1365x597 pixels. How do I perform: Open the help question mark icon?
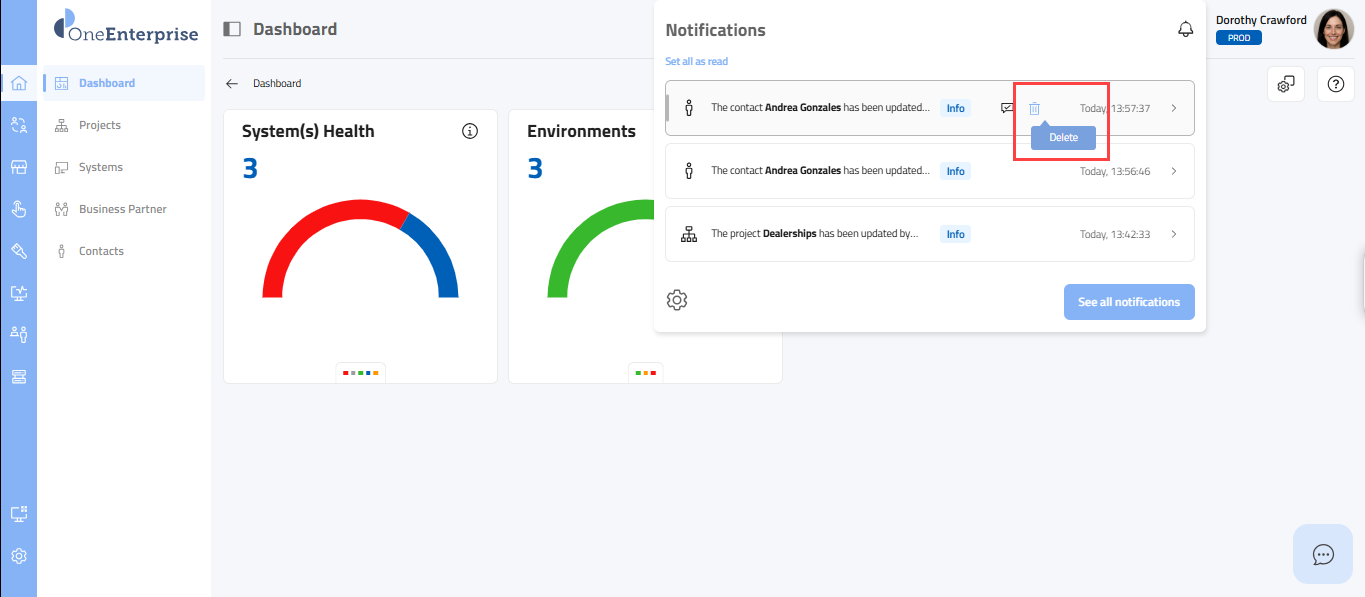tap(1335, 85)
